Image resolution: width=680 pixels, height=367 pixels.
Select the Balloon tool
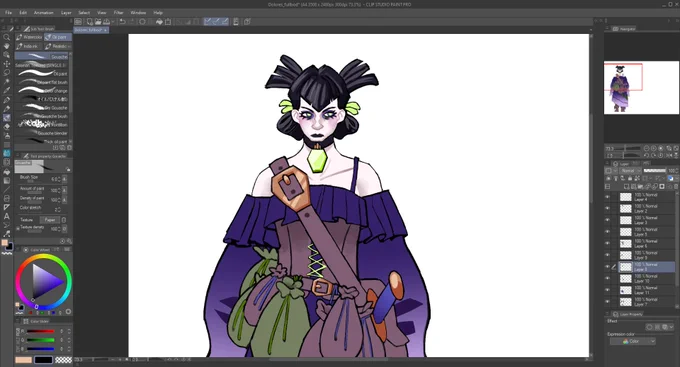click(x=7, y=225)
